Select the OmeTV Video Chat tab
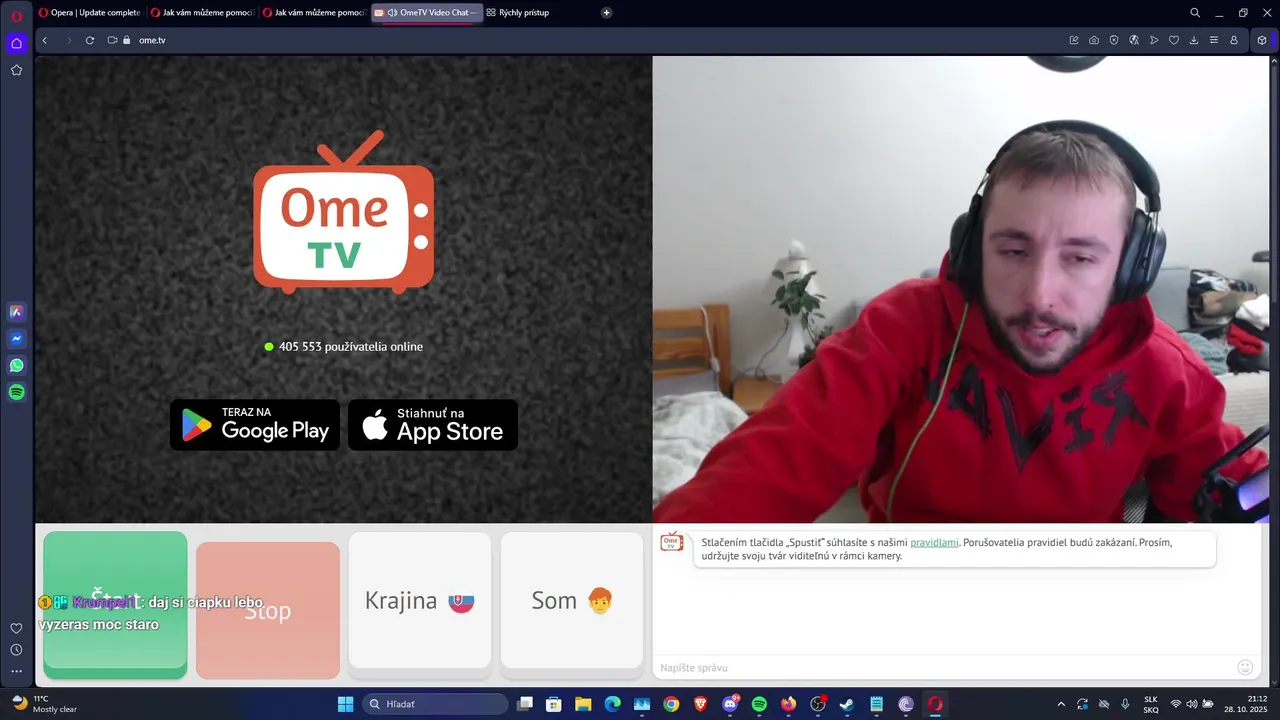Image resolution: width=1280 pixels, height=720 pixels. (x=427, y=13)
